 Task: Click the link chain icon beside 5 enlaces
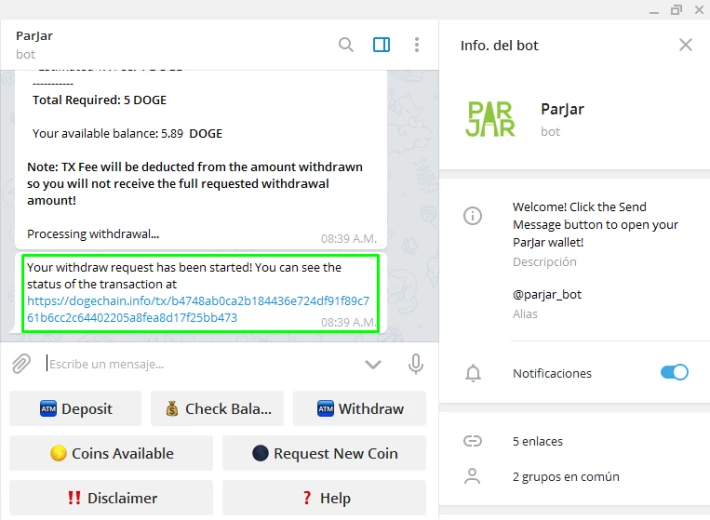(472, 441)
